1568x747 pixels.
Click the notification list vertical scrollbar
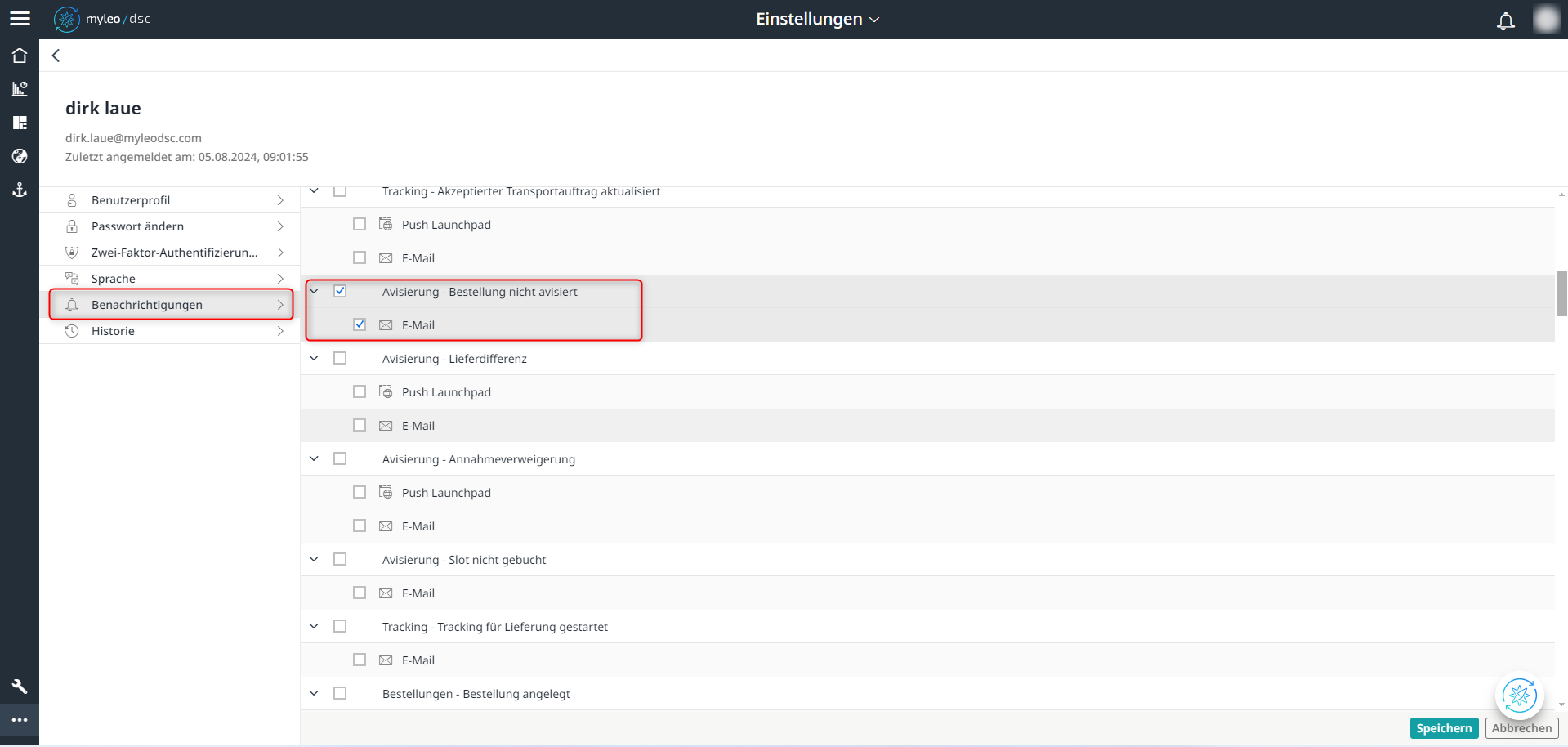[1561, 293]
